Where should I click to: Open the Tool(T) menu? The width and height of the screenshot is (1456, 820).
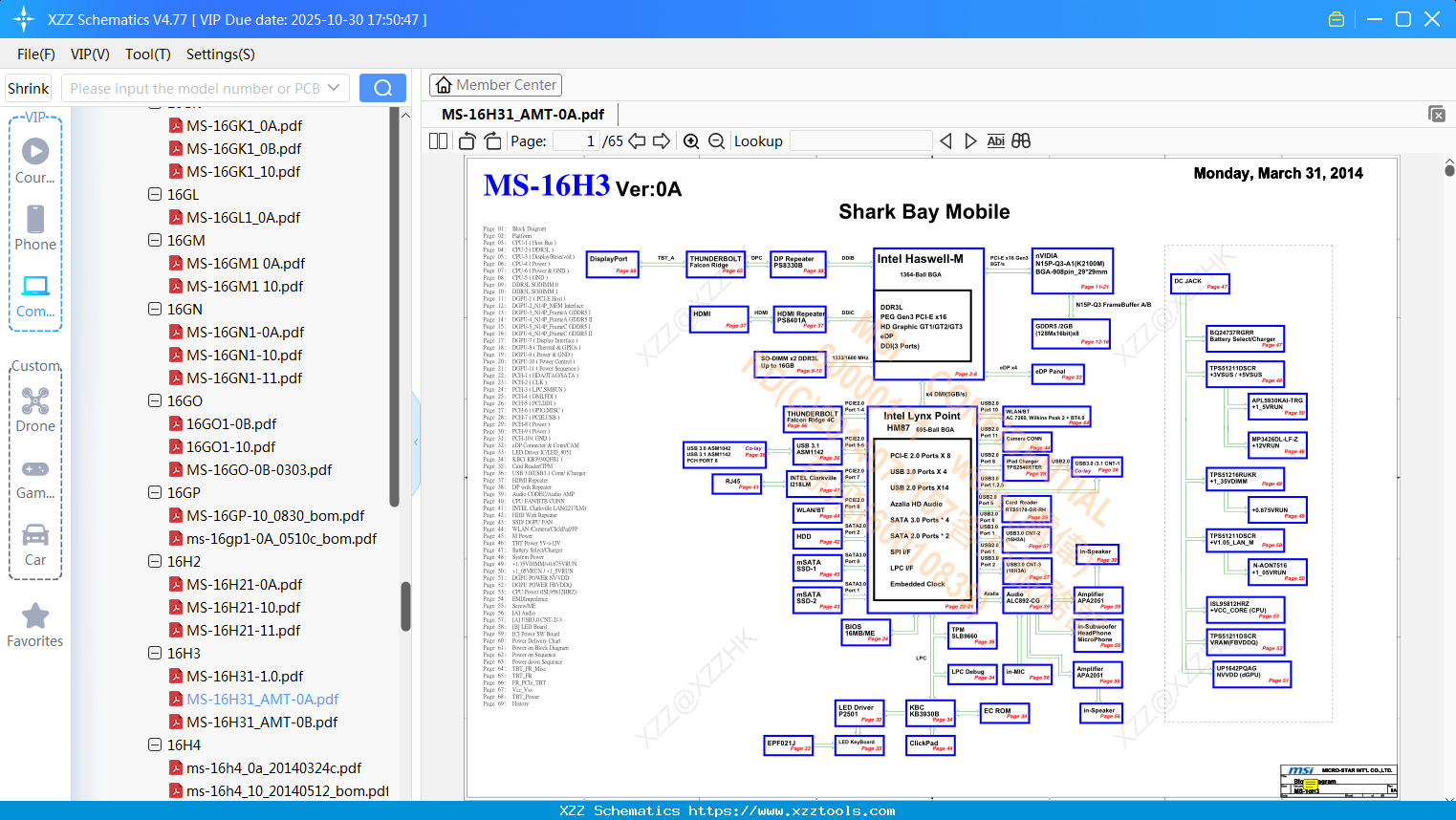pos(148,54)
